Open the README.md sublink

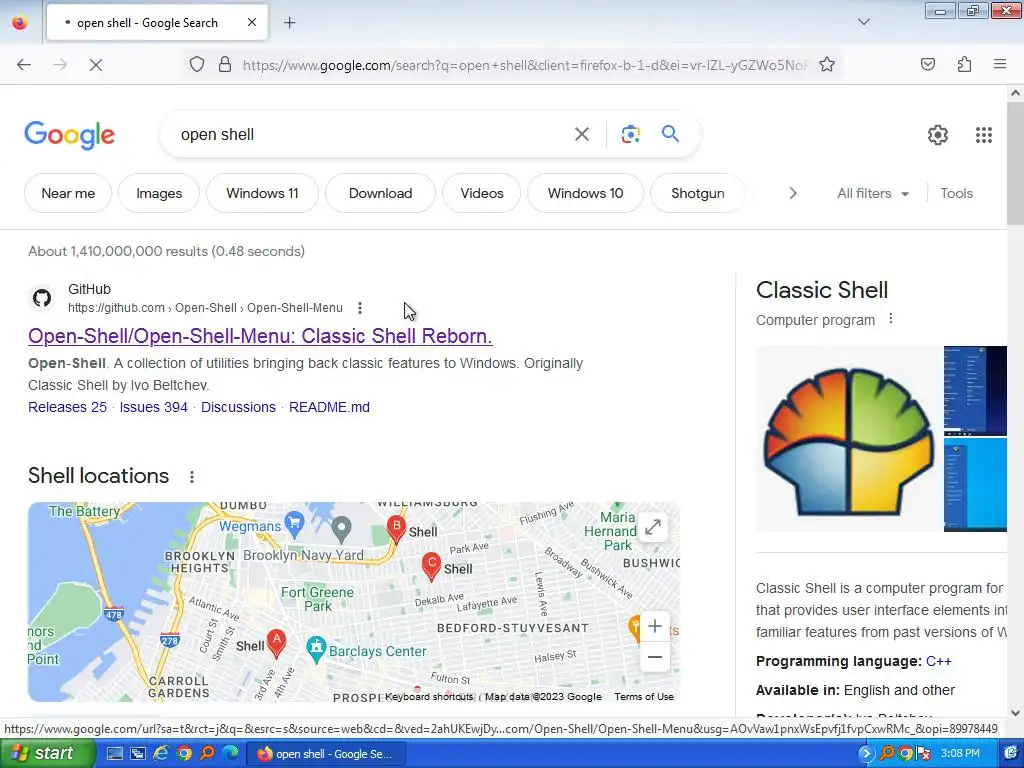coord(329,407)
